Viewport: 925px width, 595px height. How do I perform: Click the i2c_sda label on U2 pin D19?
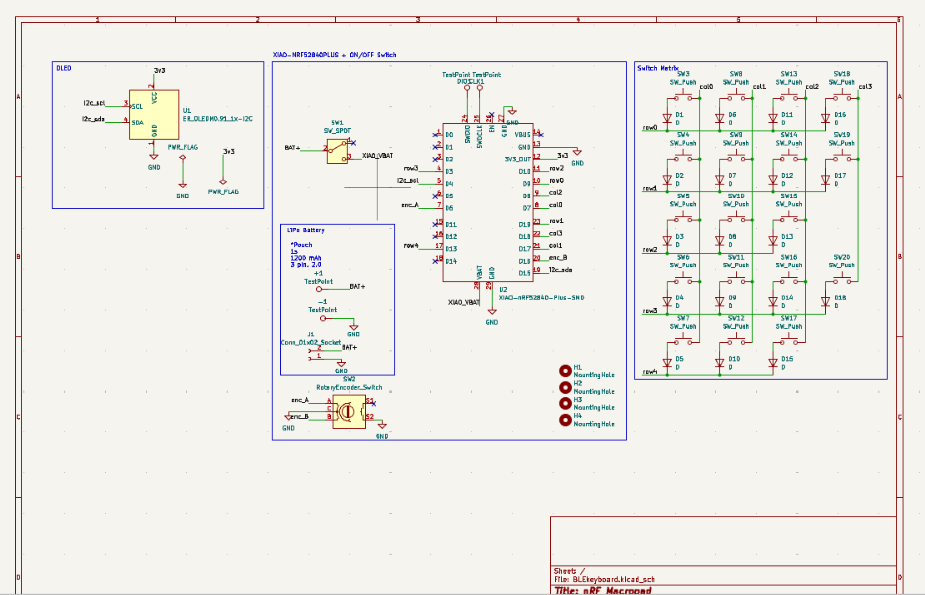tap(560, 270)
